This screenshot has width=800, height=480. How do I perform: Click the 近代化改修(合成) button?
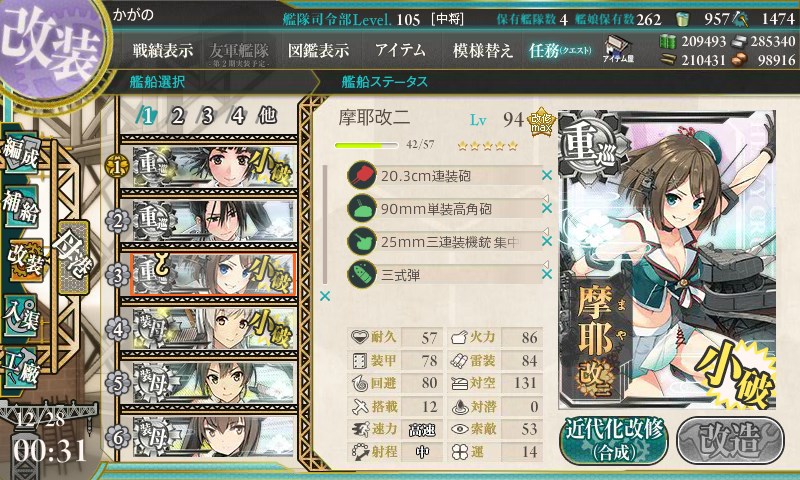coord(614,440)
